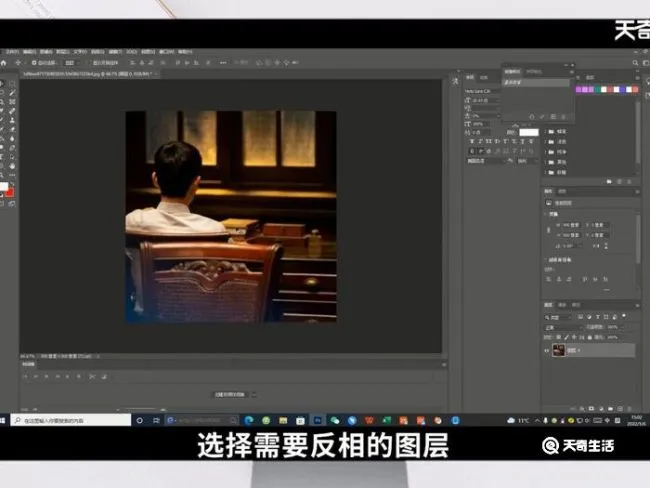Open the 3D menu in menu bar
This screenshot has width=650, height=488.
click(x=131, y=52)
